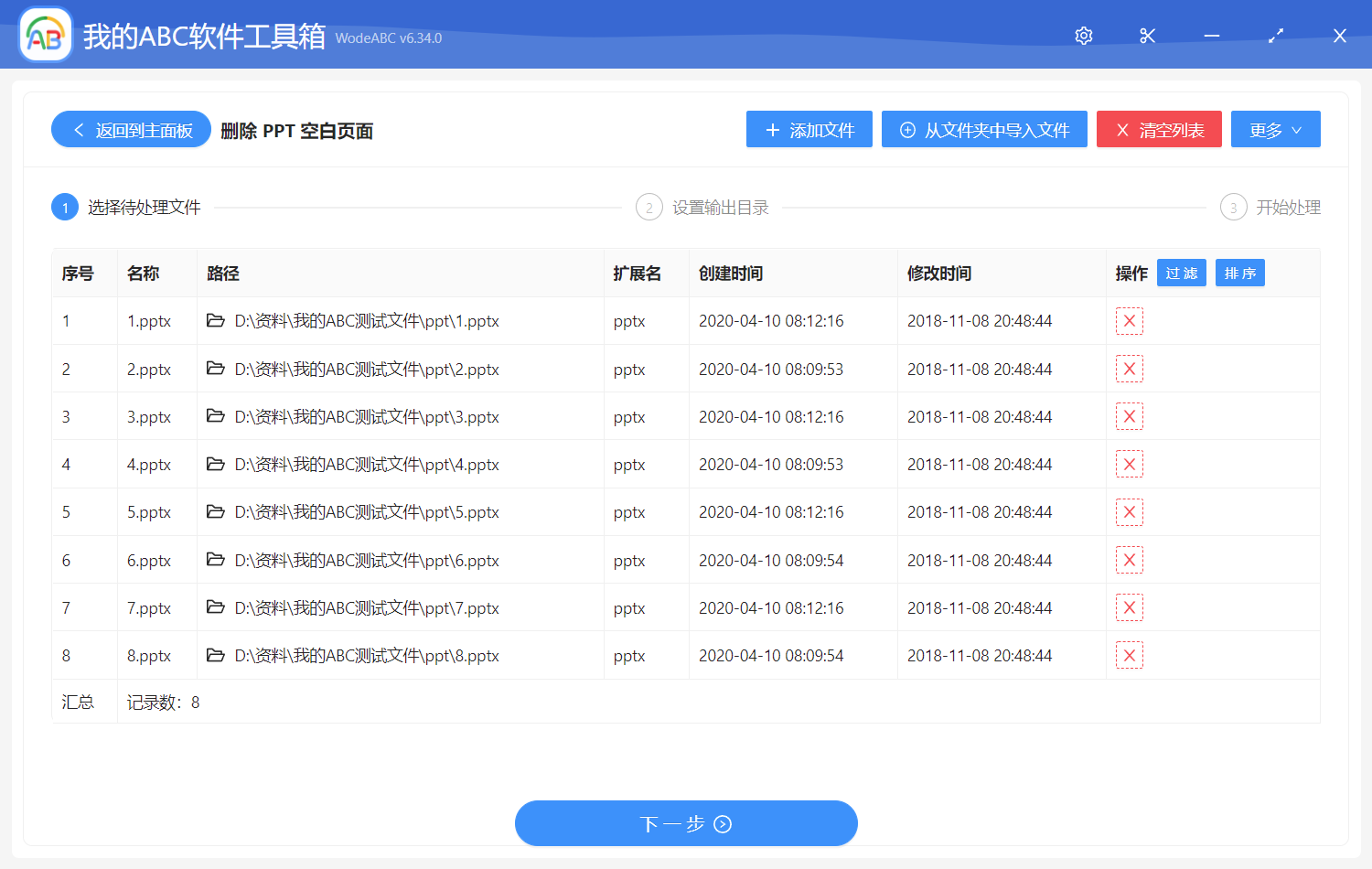Click the ABC logo in the top-left corner
The image size is (1372, 869).
point(44,35)
